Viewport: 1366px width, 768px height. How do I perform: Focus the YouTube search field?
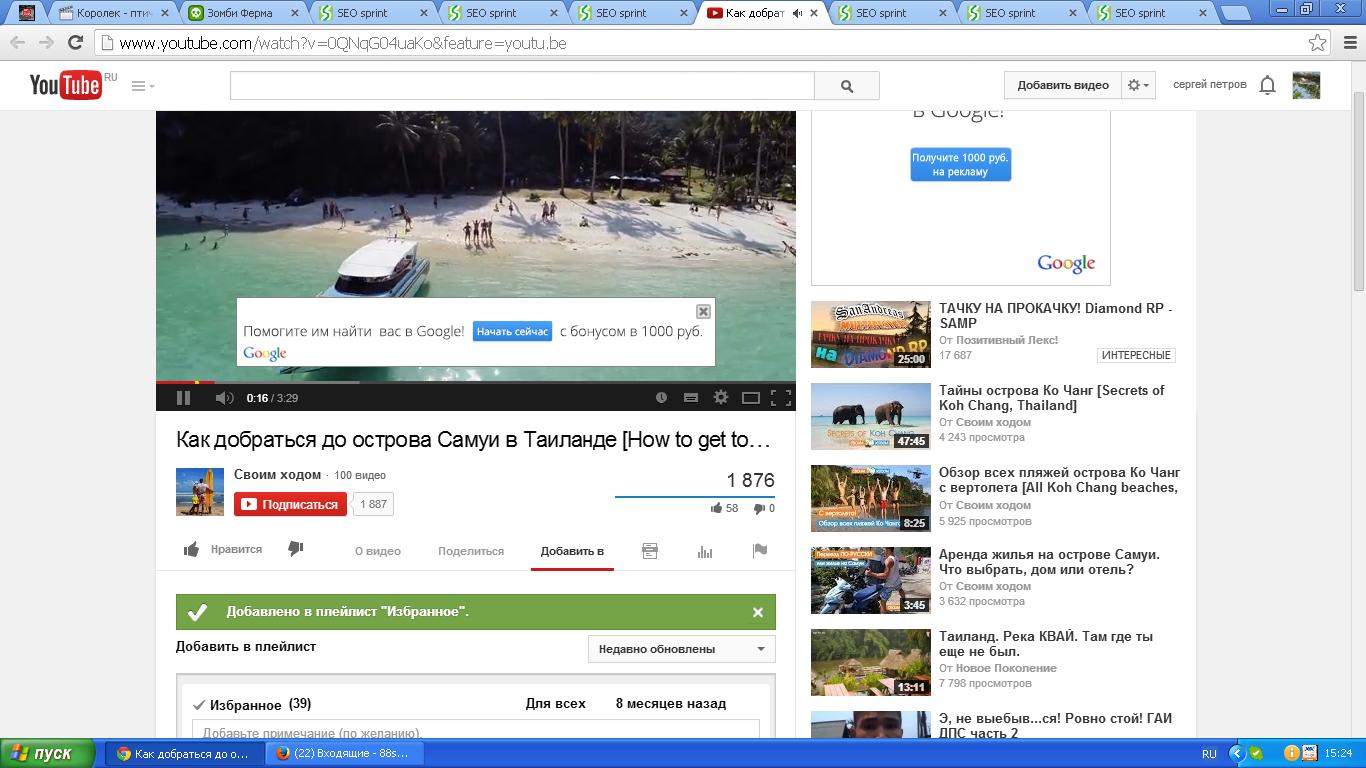[522, 86]
